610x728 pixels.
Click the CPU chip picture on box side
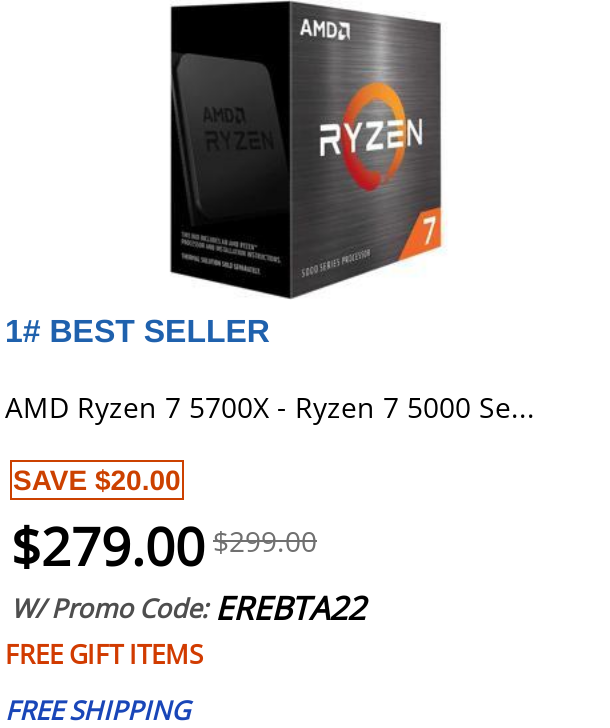[230, 139]
